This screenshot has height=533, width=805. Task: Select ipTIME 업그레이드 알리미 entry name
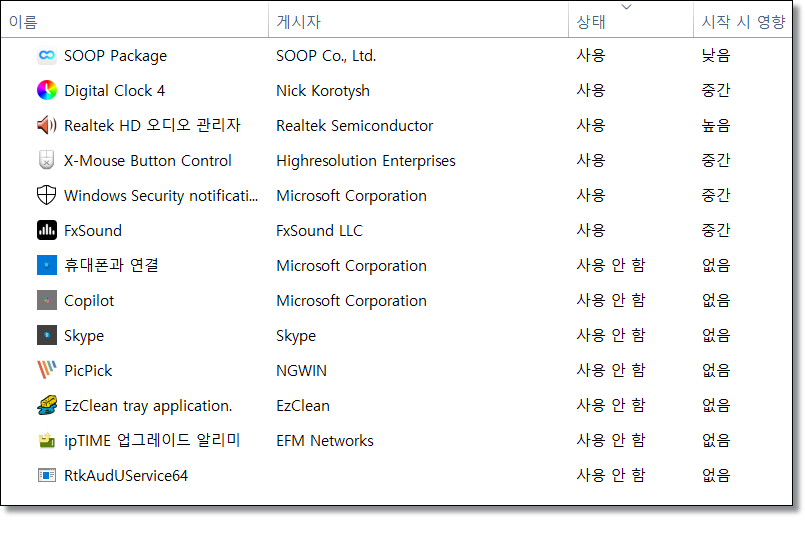point(152,441)
